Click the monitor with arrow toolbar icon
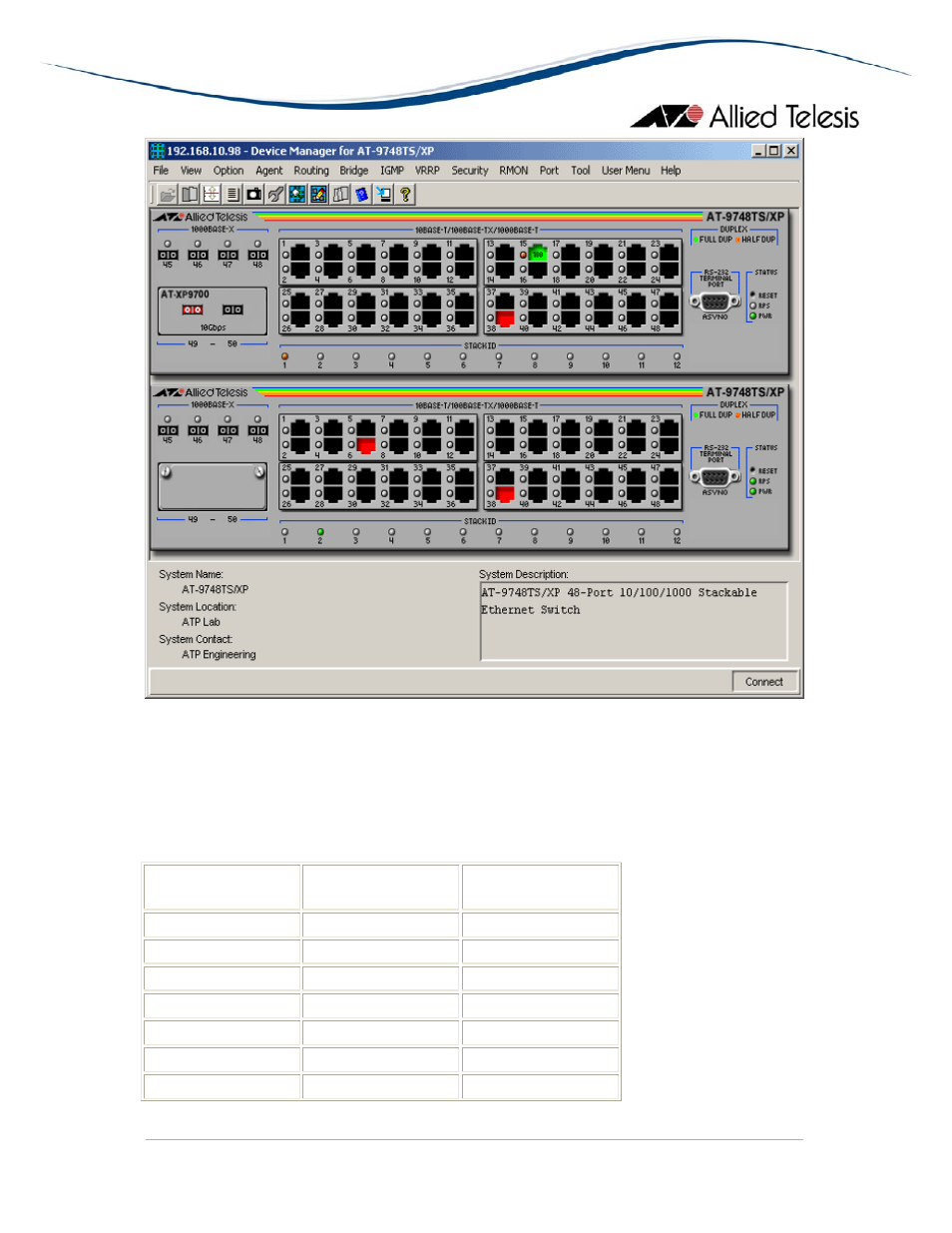The height and width of the screenshot is (1233, 952). click(x=384, y=195)
